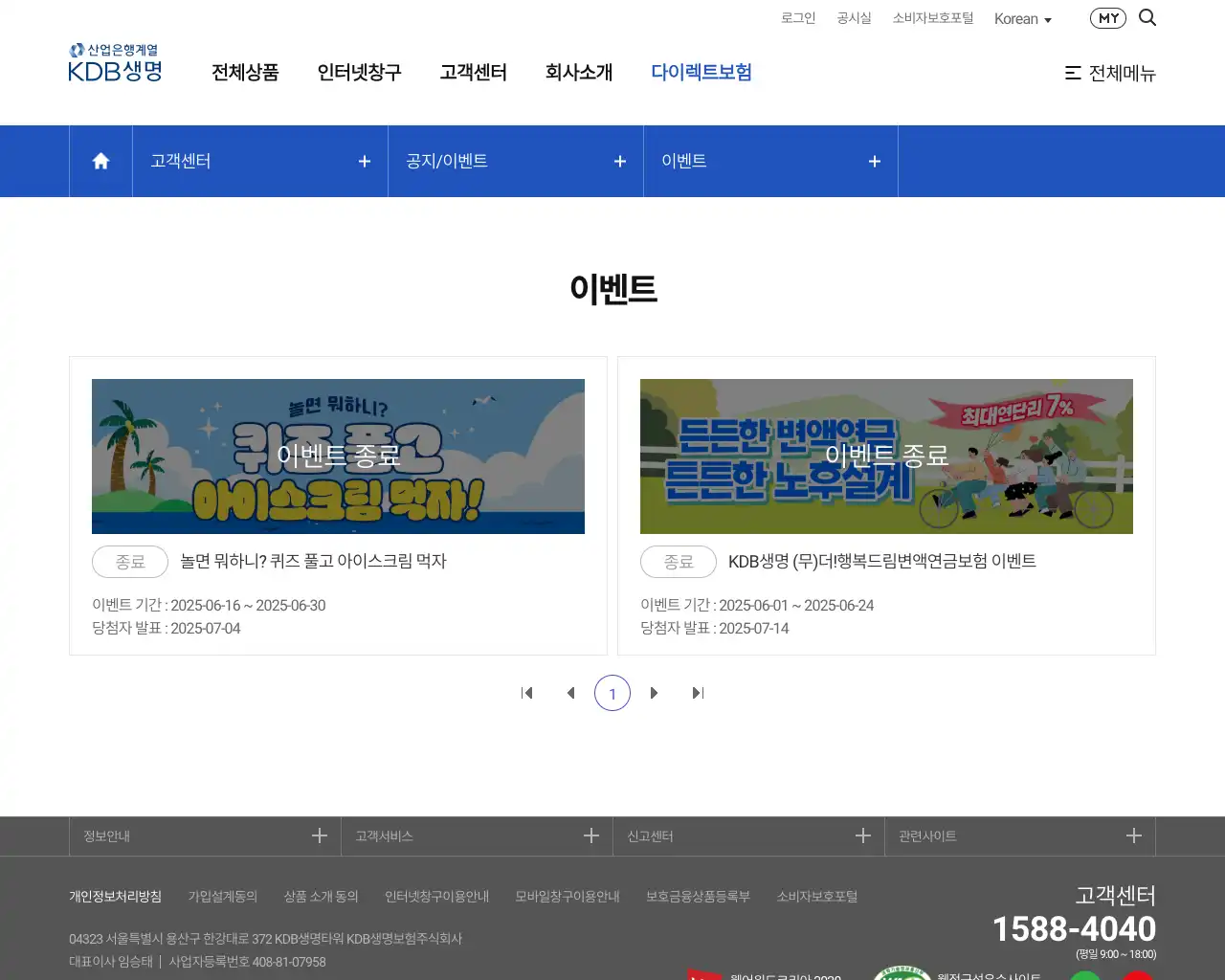Open search using the magnifier icon
The image size is (1225, 980).
[x=1147, y=17]
